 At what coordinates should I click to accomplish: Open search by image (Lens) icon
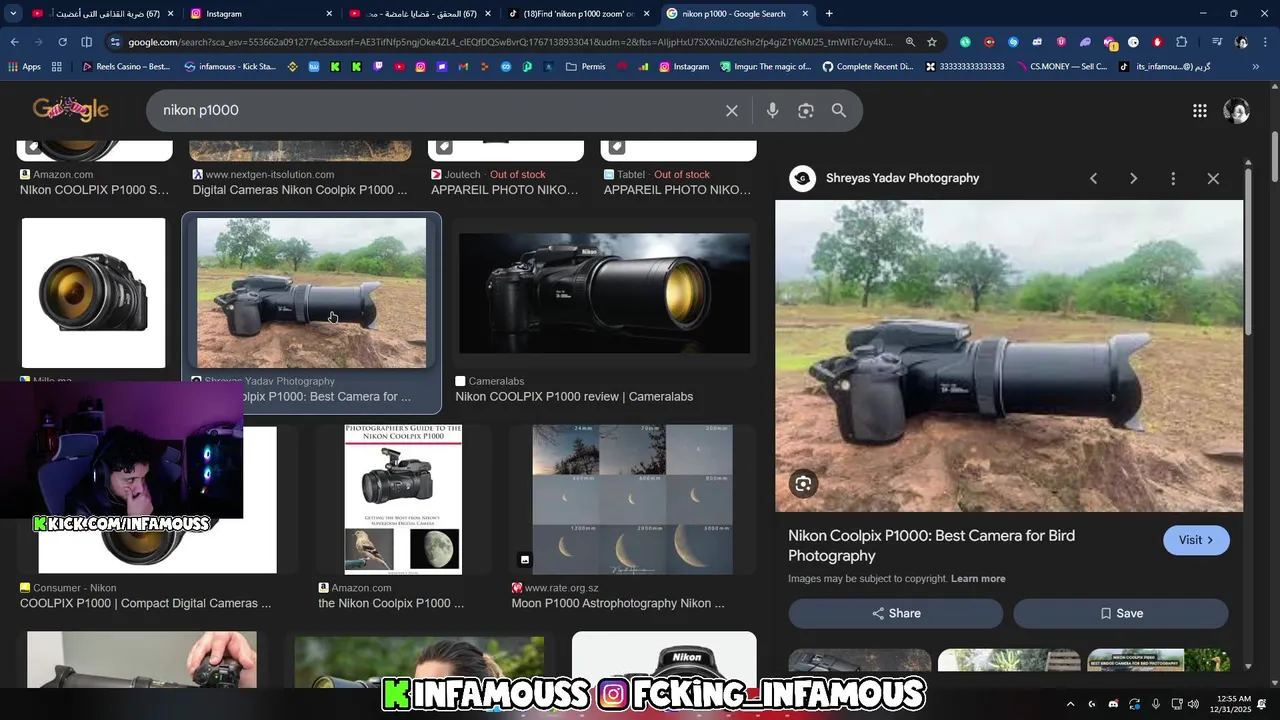click(806, 111)
